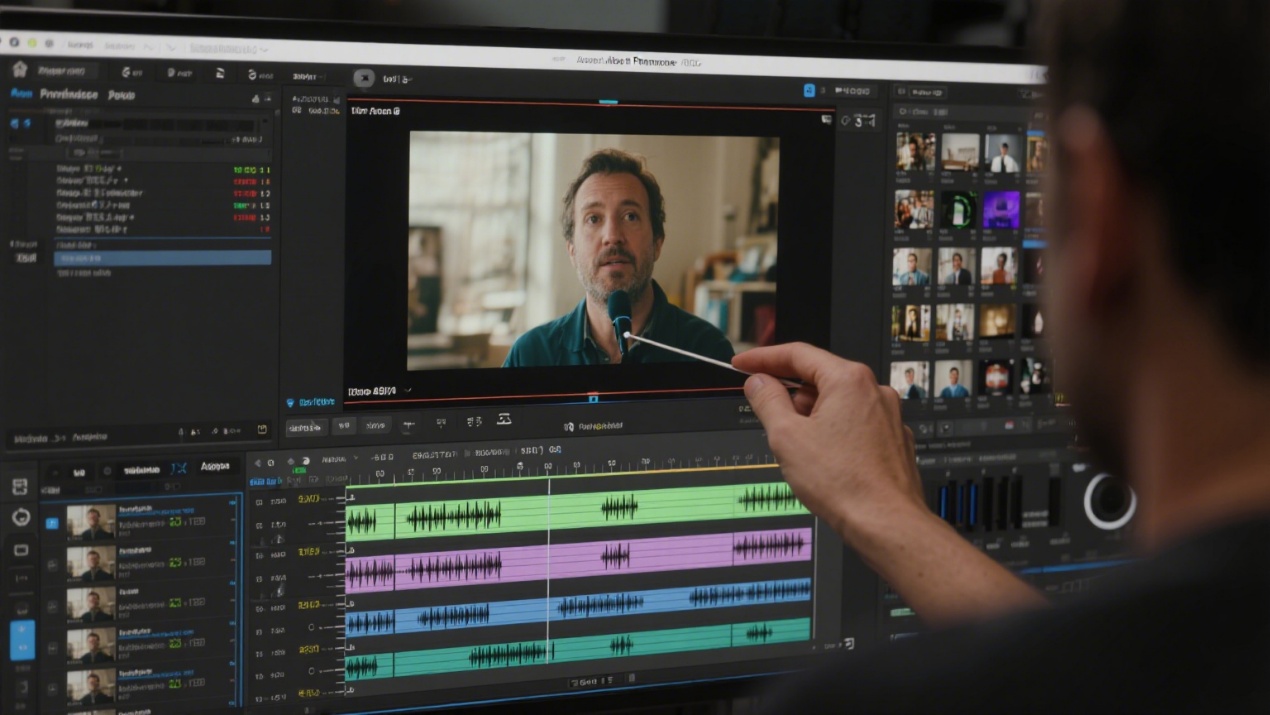Click the rounded rectangle icon in the lower-left sidebar
Viewport: 1270px width, 715px height.
[21, 550]
